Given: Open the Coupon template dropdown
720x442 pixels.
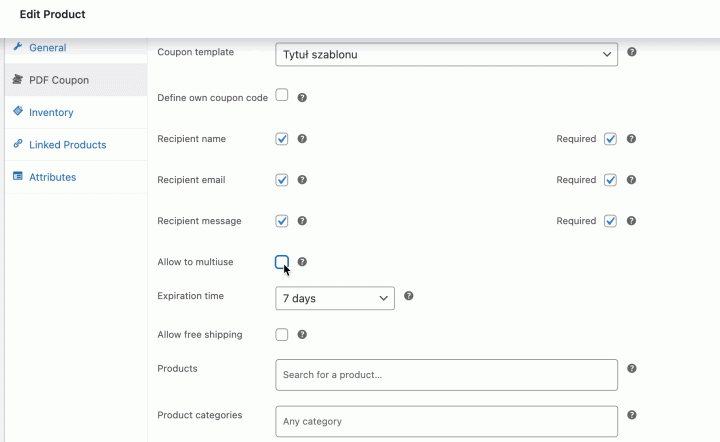Looking at the screenshot, I should [446, 55].
